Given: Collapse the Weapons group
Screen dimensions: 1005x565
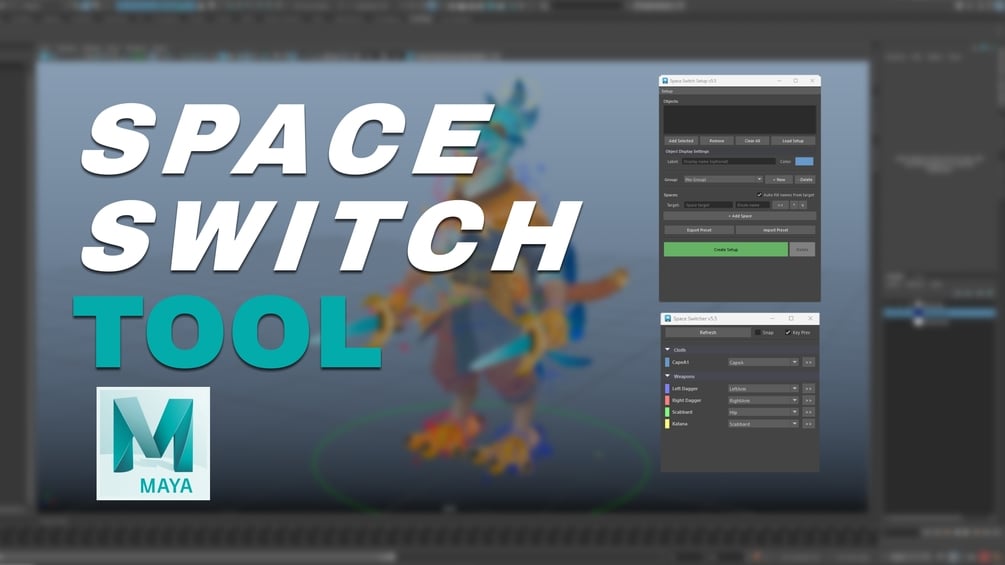Looking at the screenshot, I should 667,376.
